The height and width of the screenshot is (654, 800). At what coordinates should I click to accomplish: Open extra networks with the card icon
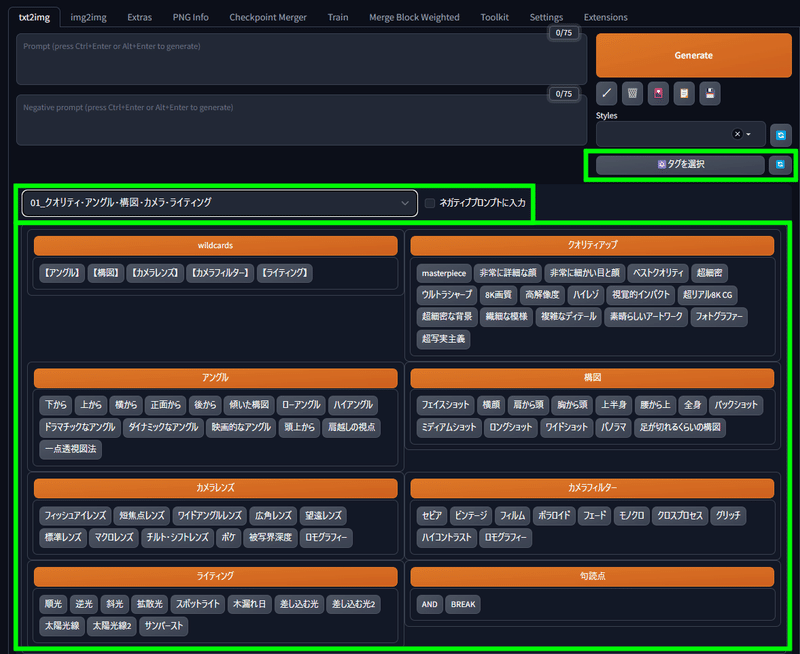coord(659,93)
